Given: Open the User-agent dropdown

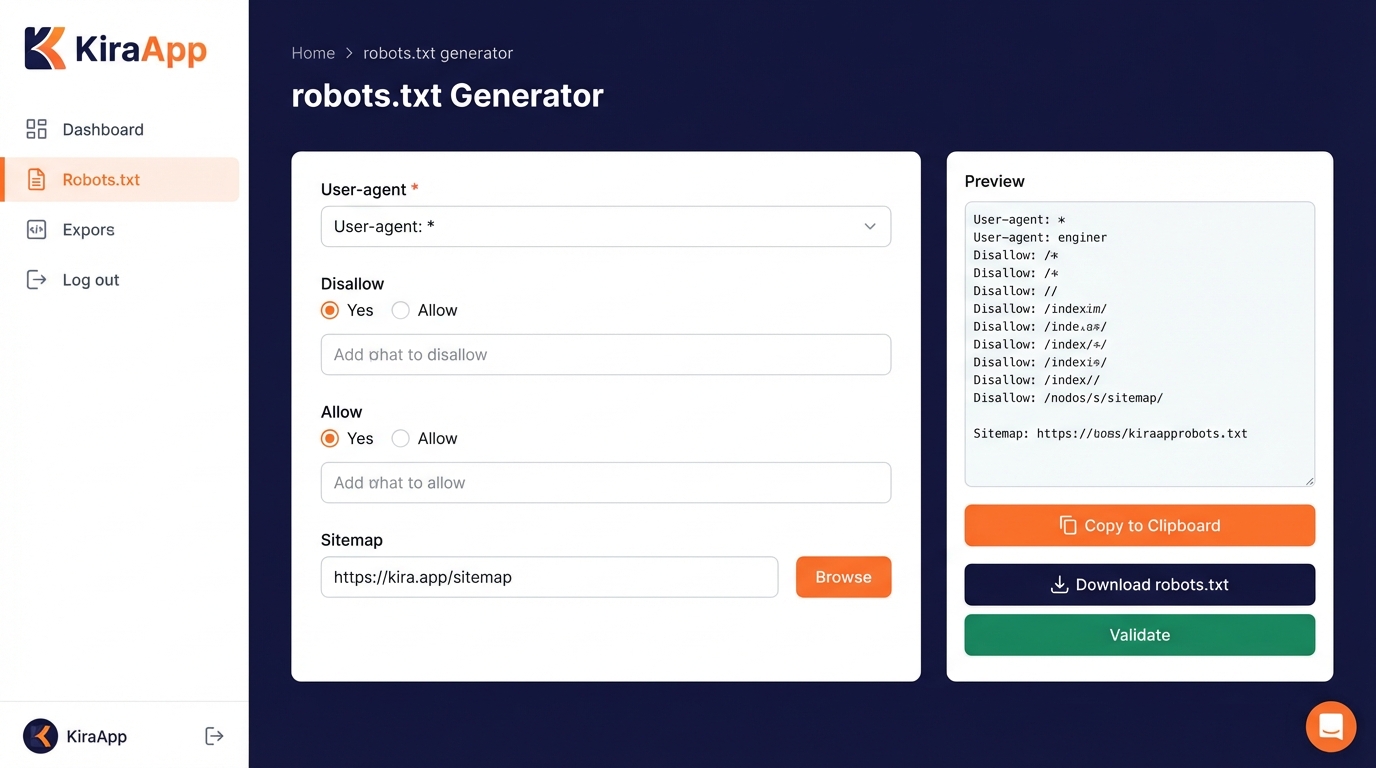Looking at the screenshot, I should (605, 227).
